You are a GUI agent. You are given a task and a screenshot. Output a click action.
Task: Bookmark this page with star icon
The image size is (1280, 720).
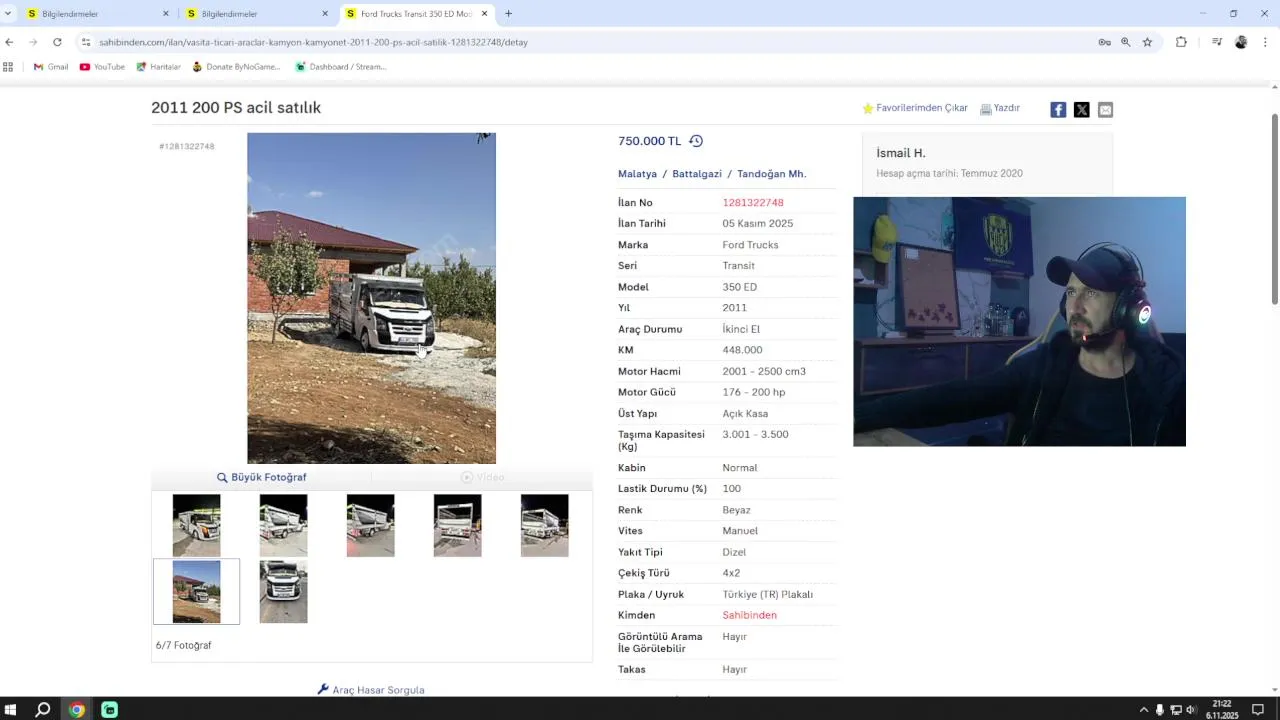point(1147,42)
